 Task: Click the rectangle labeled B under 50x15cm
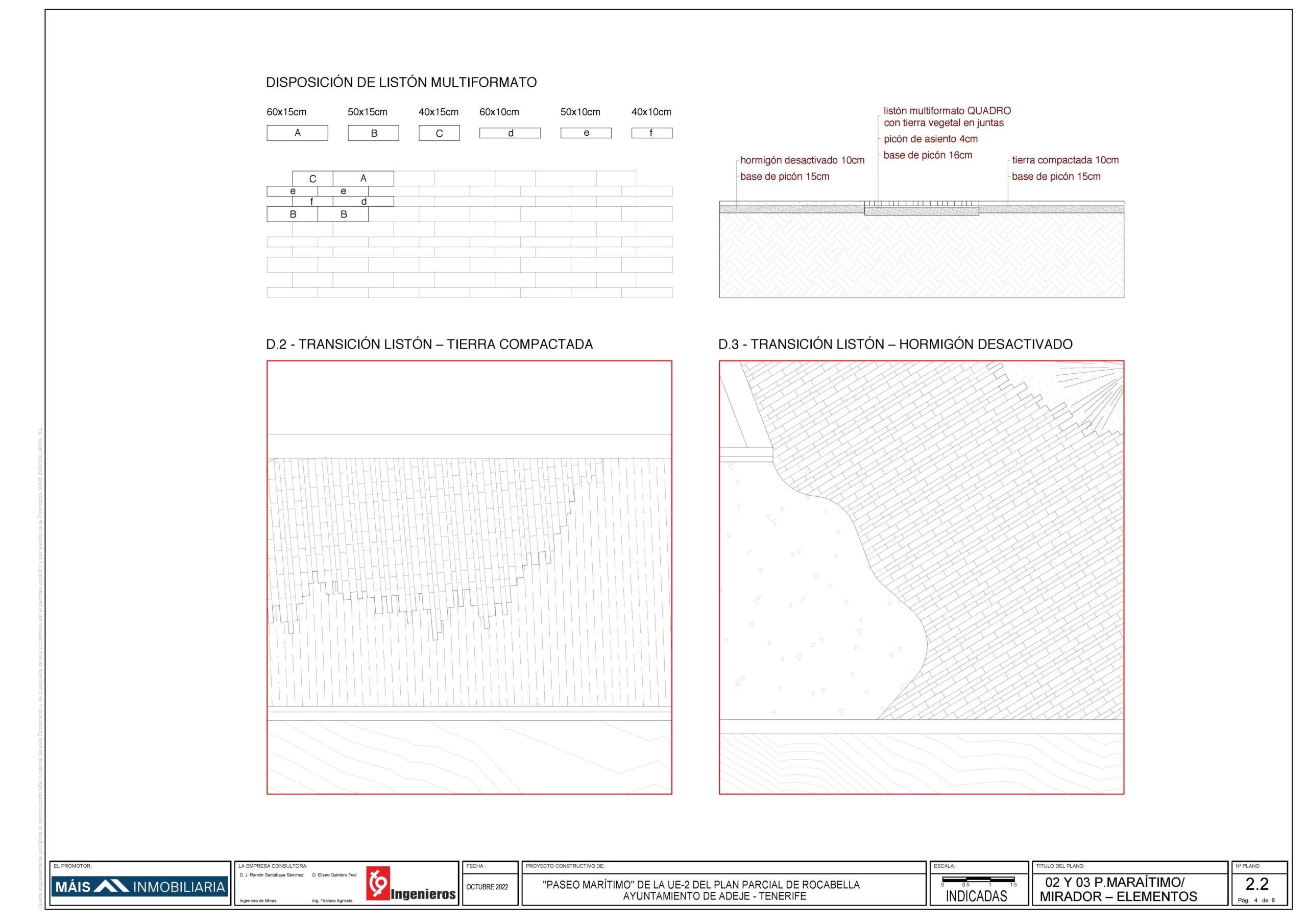[373, 133]
